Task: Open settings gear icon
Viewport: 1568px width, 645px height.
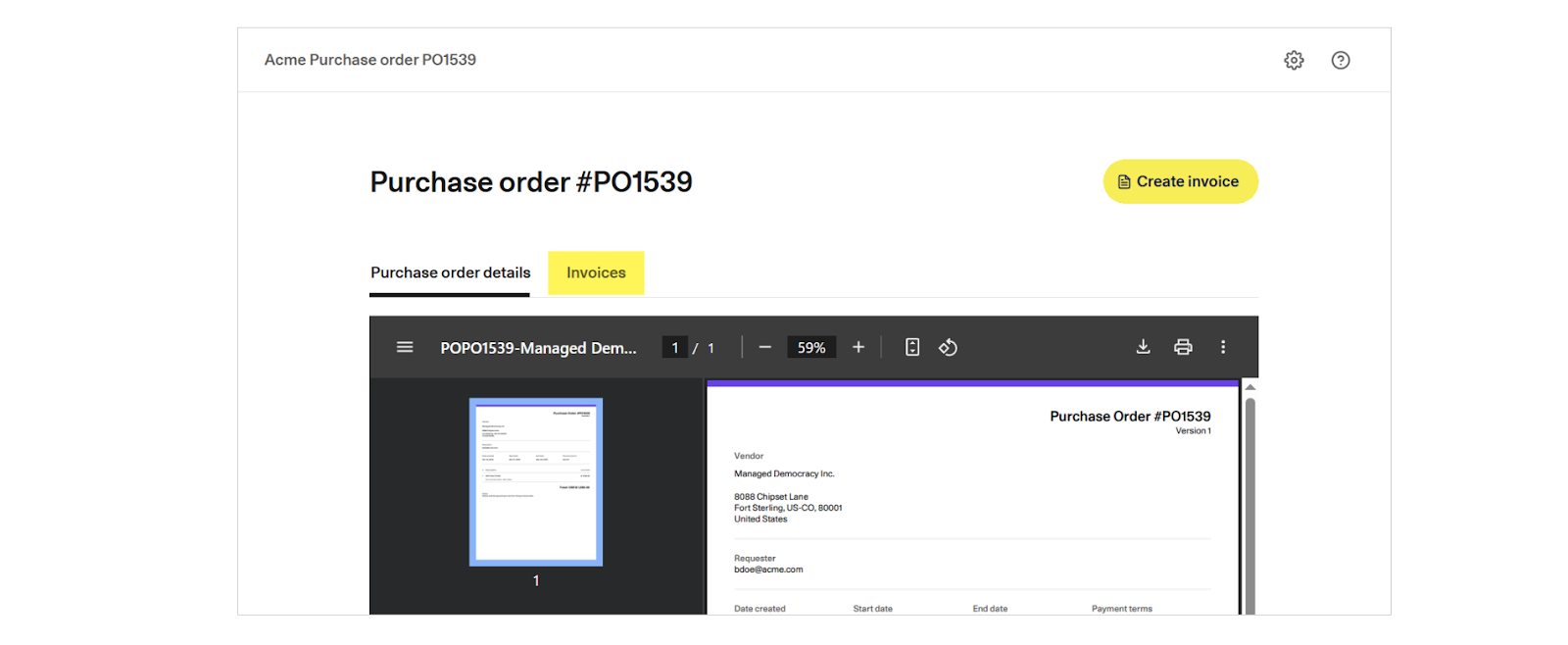Action: click(x=1294, y=60)
